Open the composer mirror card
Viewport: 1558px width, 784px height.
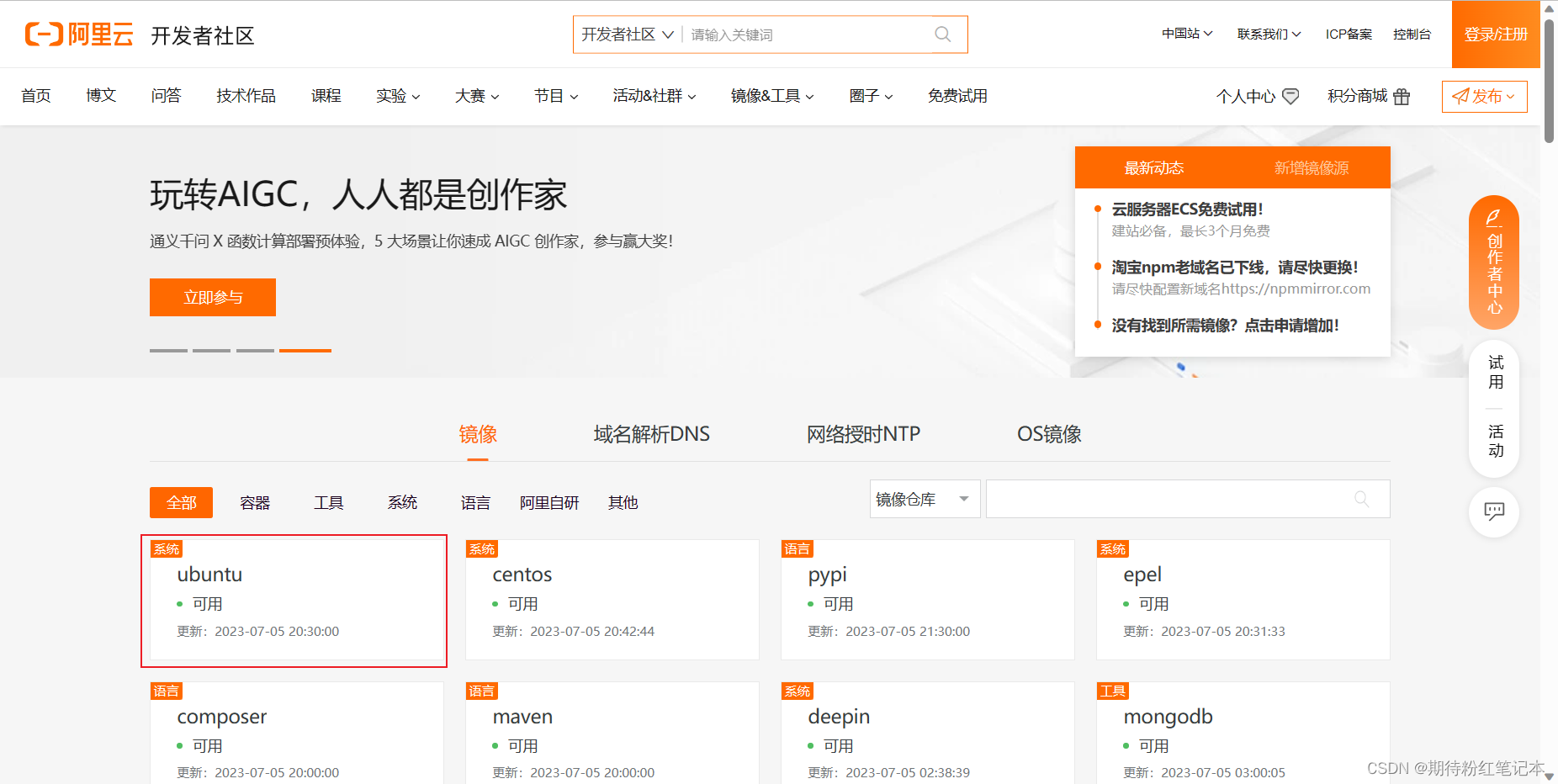click(296, 733)
